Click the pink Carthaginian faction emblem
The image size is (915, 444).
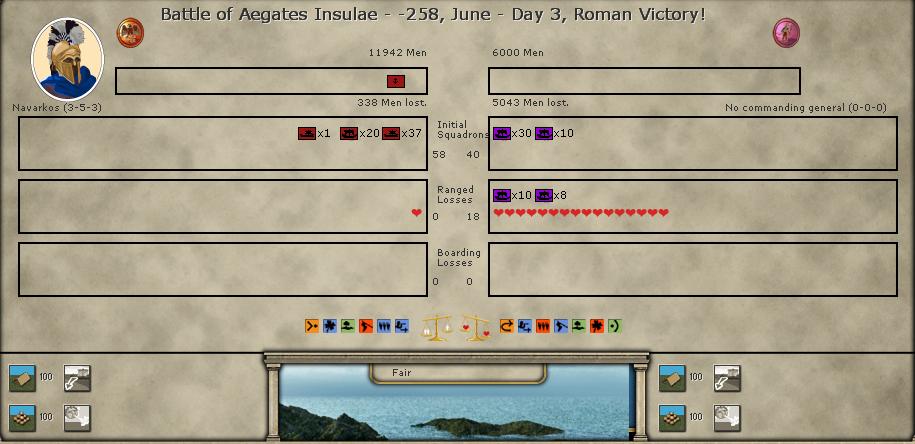click(x=787, y=32)
